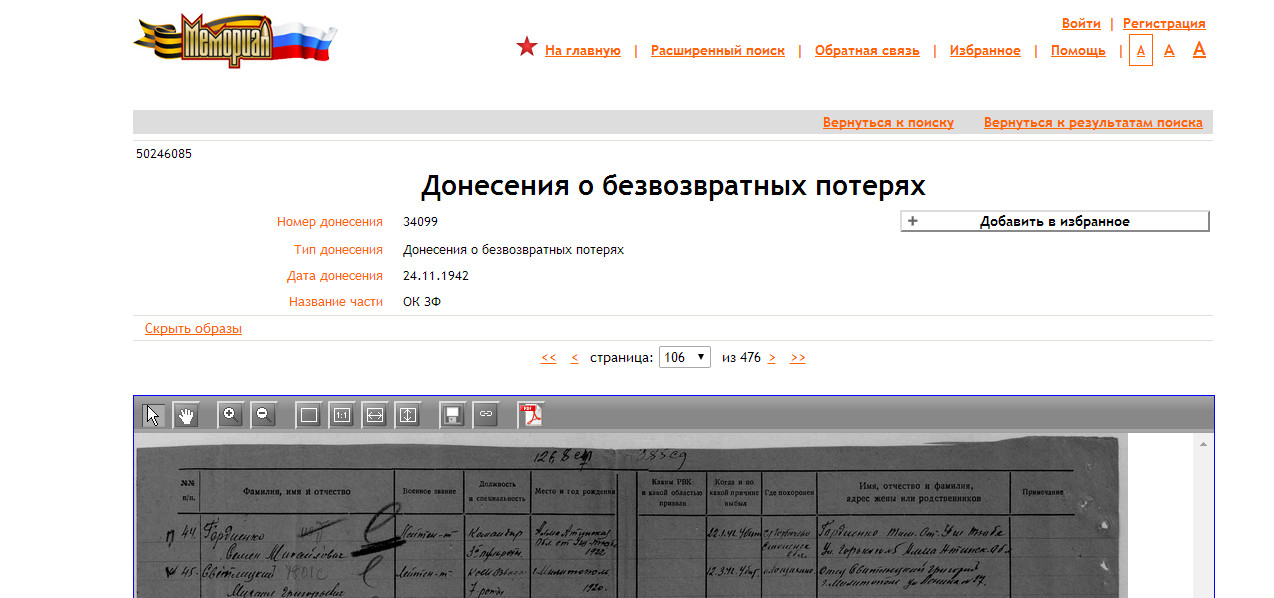
Task: Open the page number dropdown
Action: (x=684, y=357)
